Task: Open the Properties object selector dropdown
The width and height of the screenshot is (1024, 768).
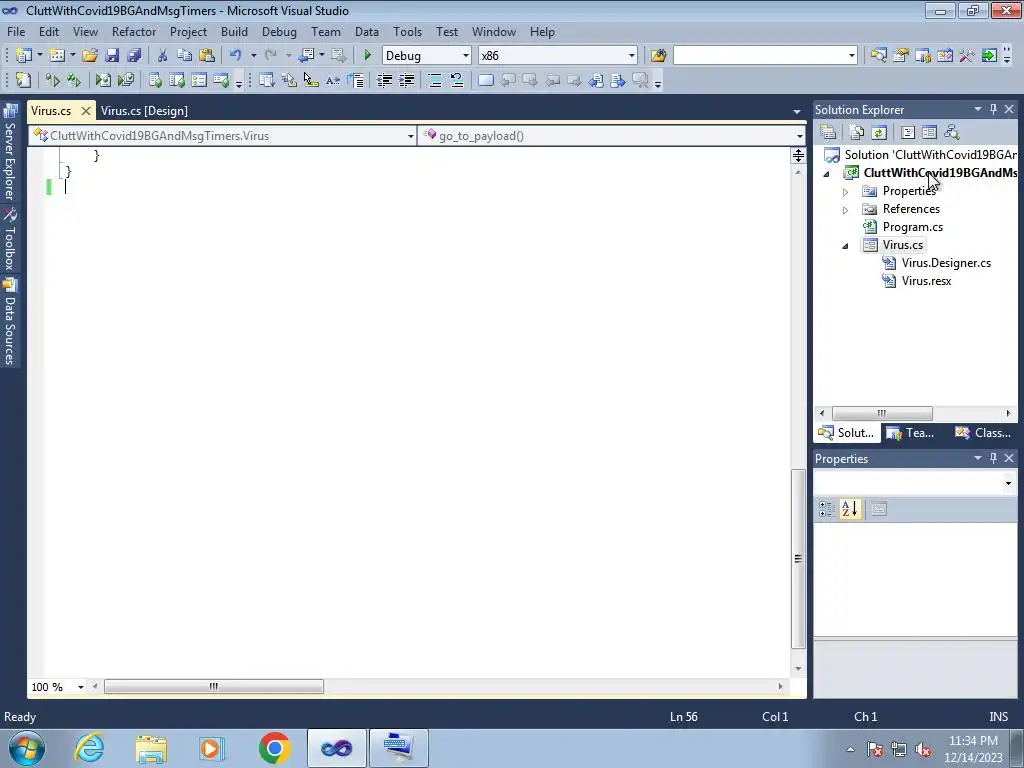Action: [x=1008, y=483]
